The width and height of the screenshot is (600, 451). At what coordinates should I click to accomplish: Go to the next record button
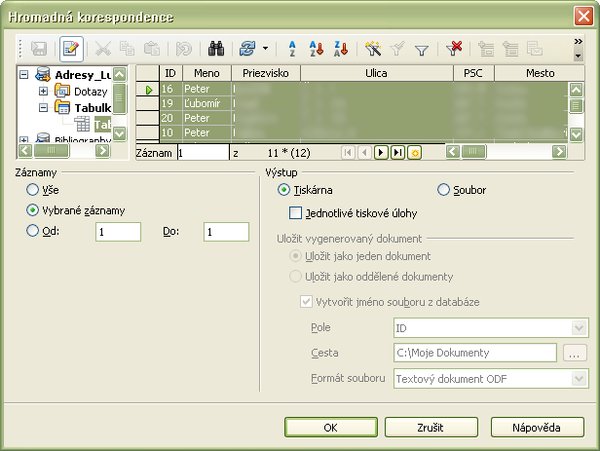coord(381,153)
